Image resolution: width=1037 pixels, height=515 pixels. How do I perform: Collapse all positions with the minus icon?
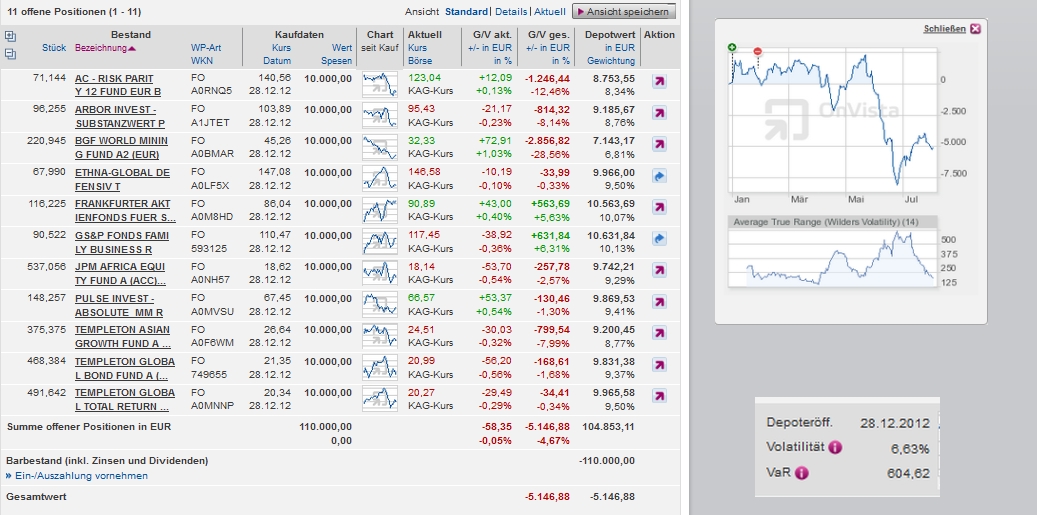click(x=10, y=52)
